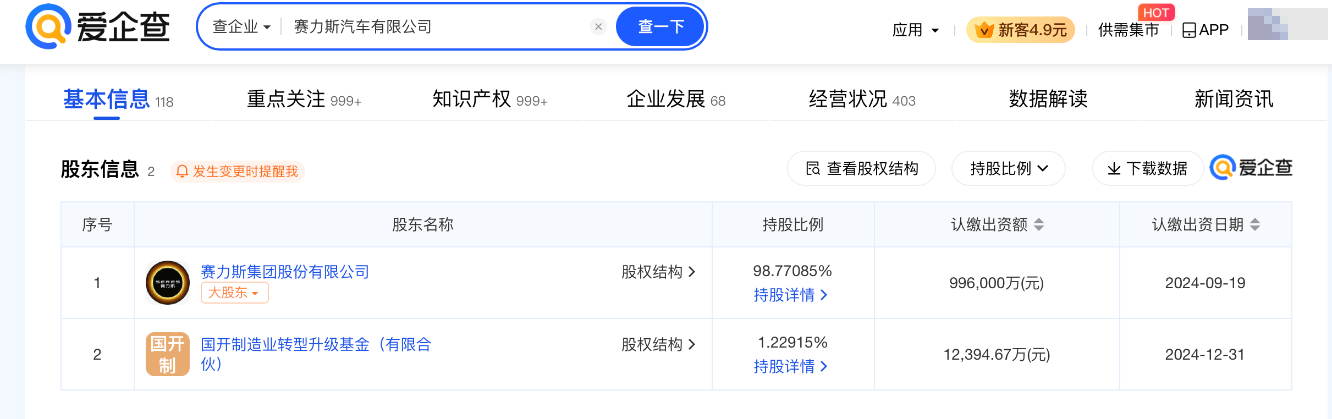Click the 爱企查 logo at top left
The height and width of the screenshot is (419, 1332).
[x=97, y=27]
